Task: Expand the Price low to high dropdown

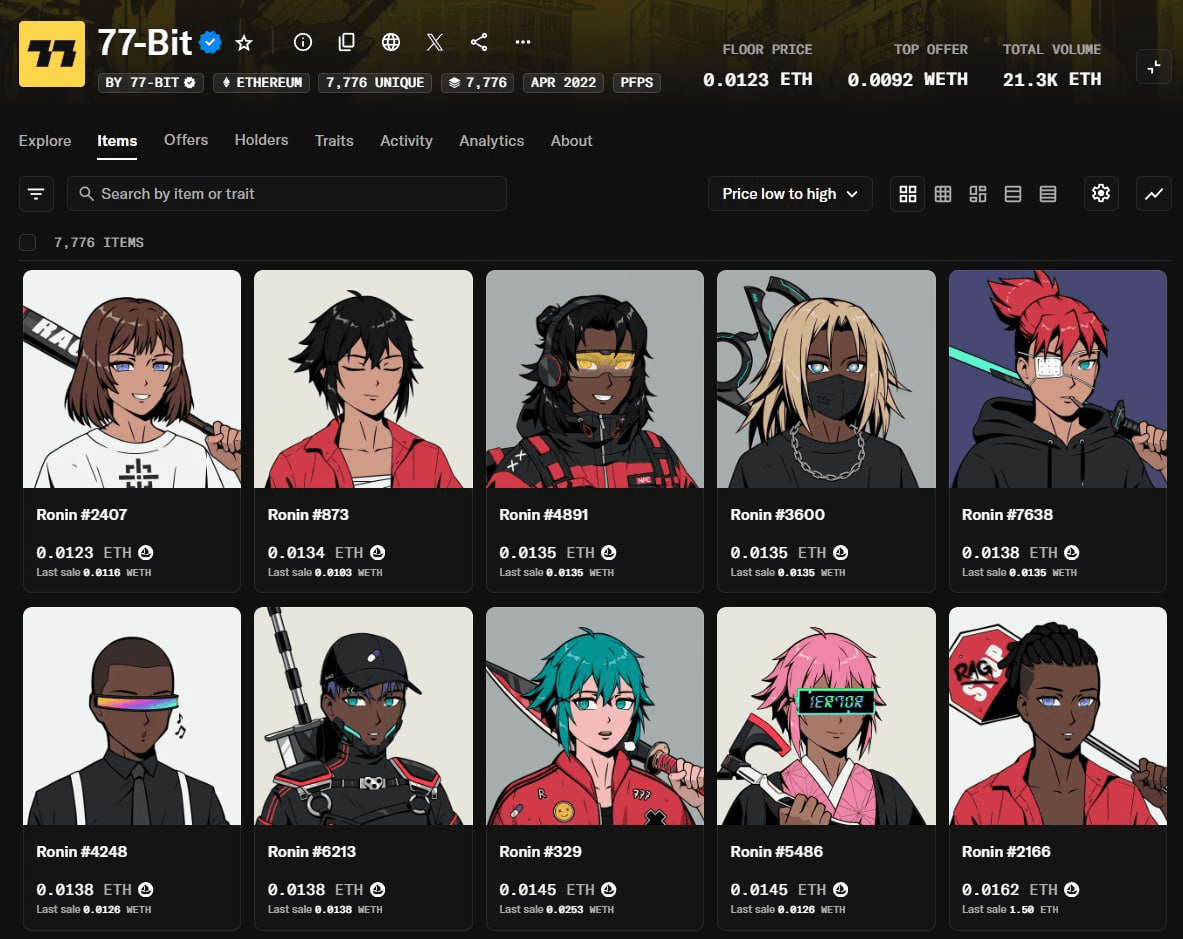Action: 790,194
